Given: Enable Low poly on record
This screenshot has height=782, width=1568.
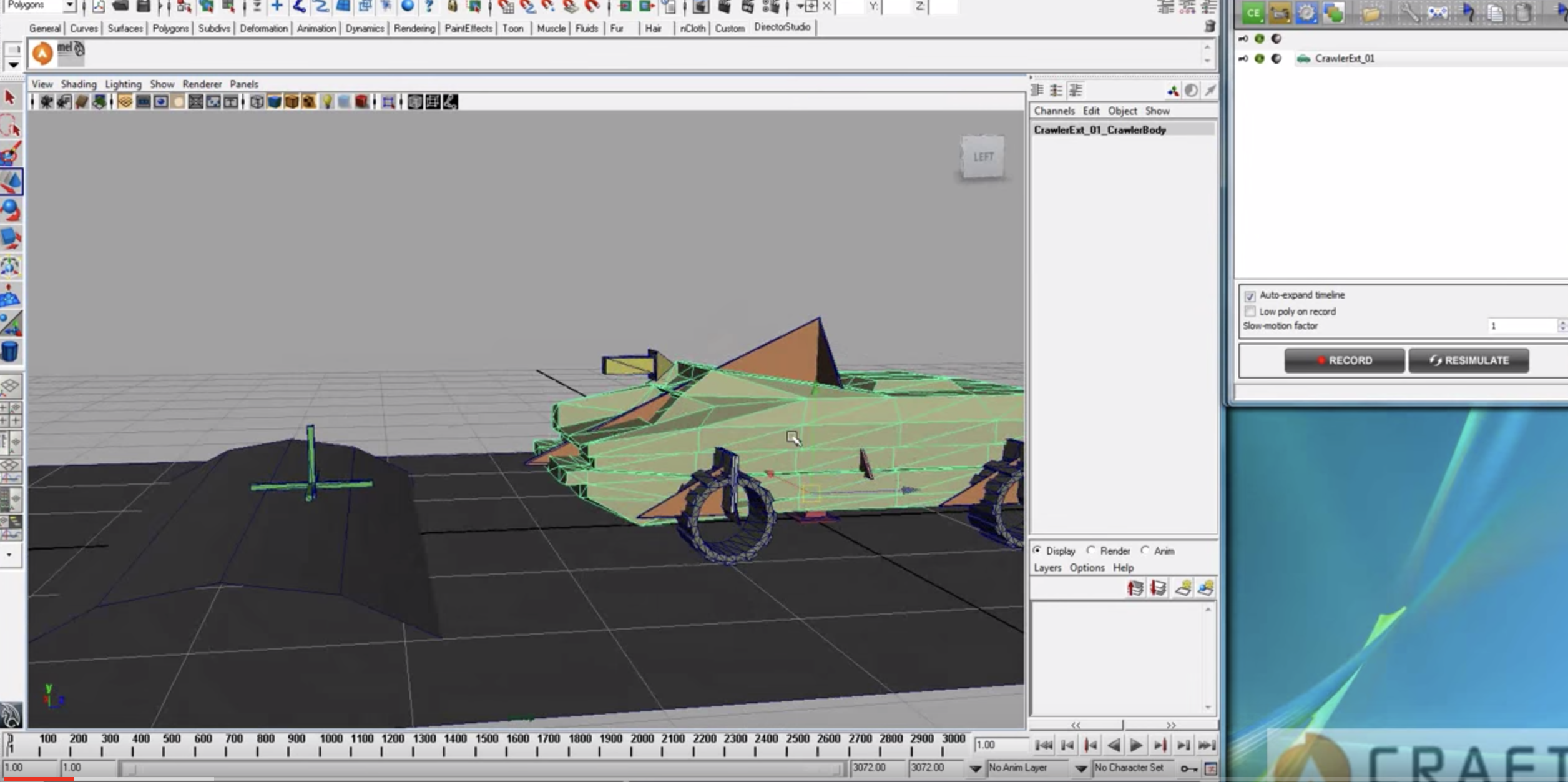Looking at the screenshot, I should coord(1250,311).
